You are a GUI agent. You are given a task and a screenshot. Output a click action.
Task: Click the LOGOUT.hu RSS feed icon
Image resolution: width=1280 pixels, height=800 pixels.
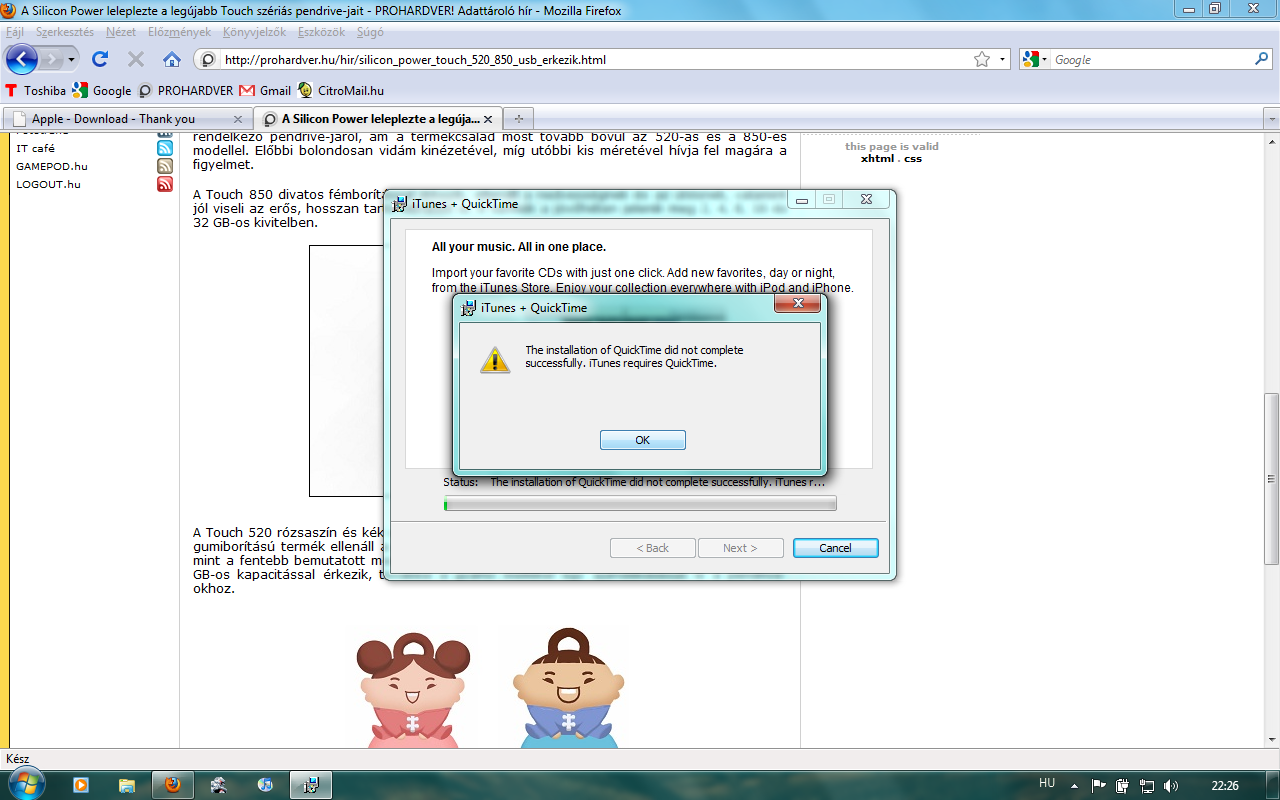(x=165, y=184)
